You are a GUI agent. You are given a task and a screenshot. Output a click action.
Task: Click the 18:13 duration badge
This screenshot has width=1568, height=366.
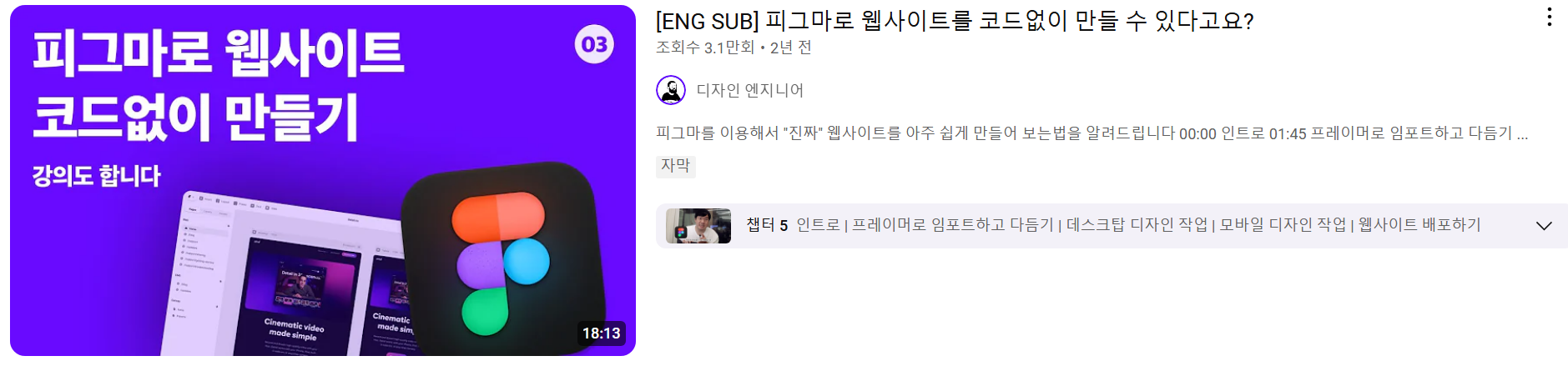pyautogui.click(x=601, y=333)
